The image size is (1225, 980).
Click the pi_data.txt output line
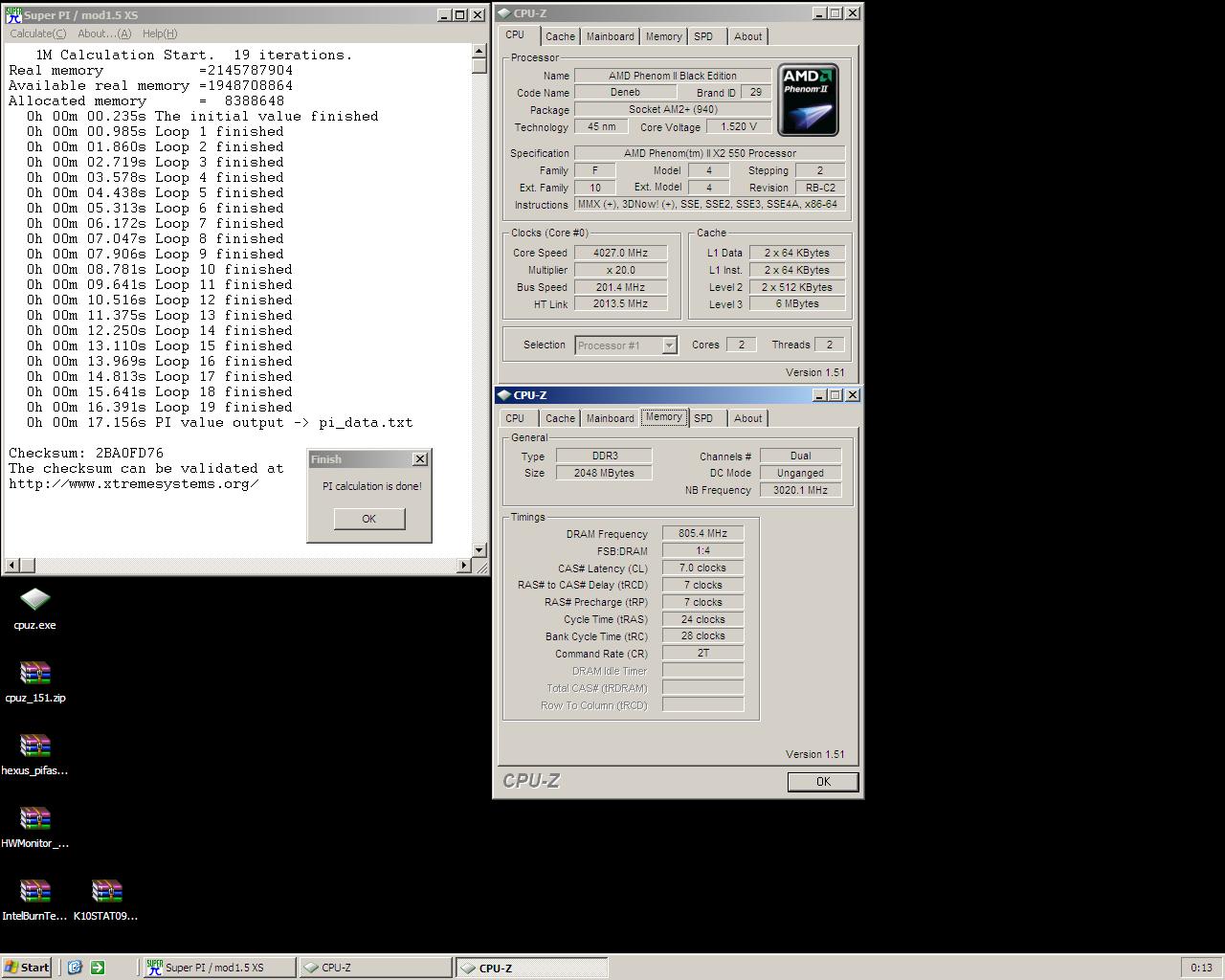click(220, 423)
